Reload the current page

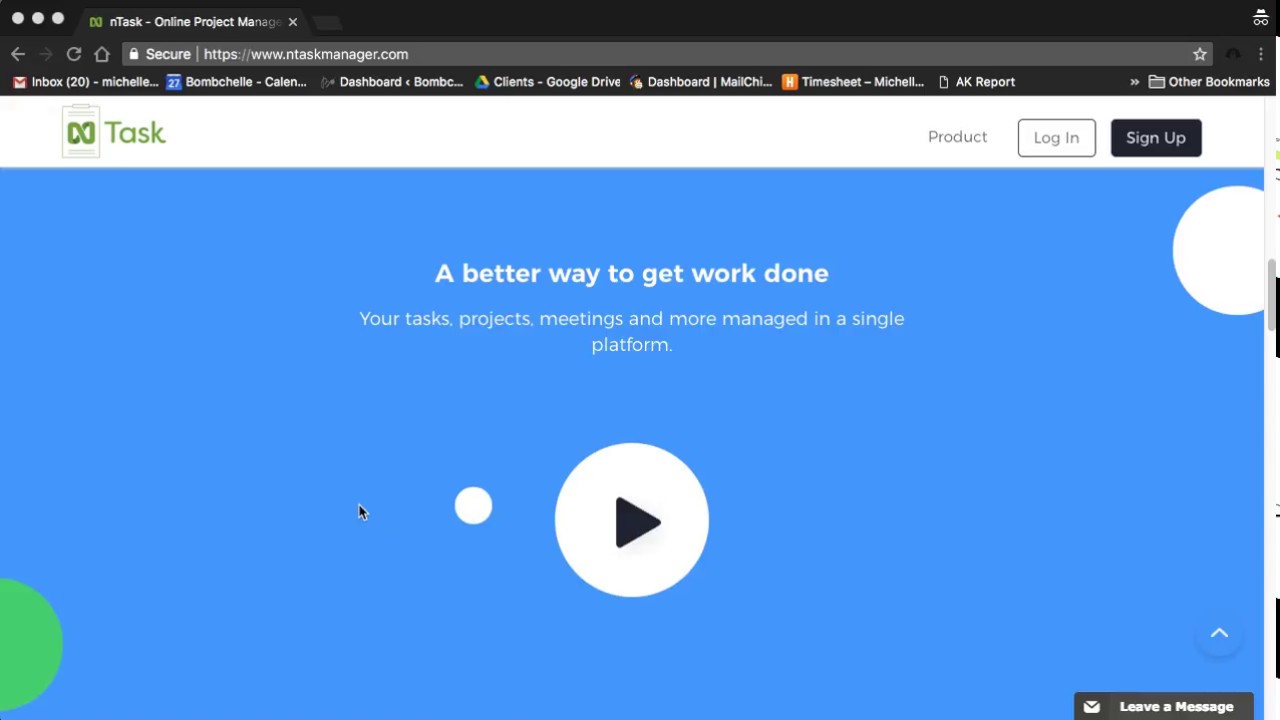(x=74, y=54)
